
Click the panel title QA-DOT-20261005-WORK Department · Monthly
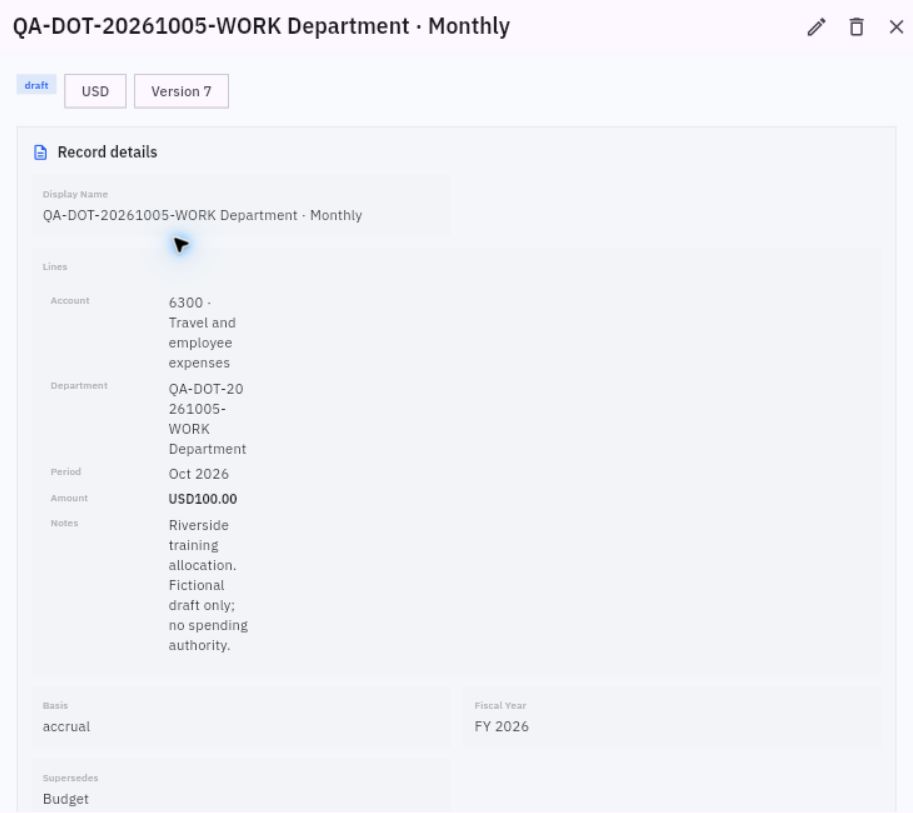pos(261,26)
